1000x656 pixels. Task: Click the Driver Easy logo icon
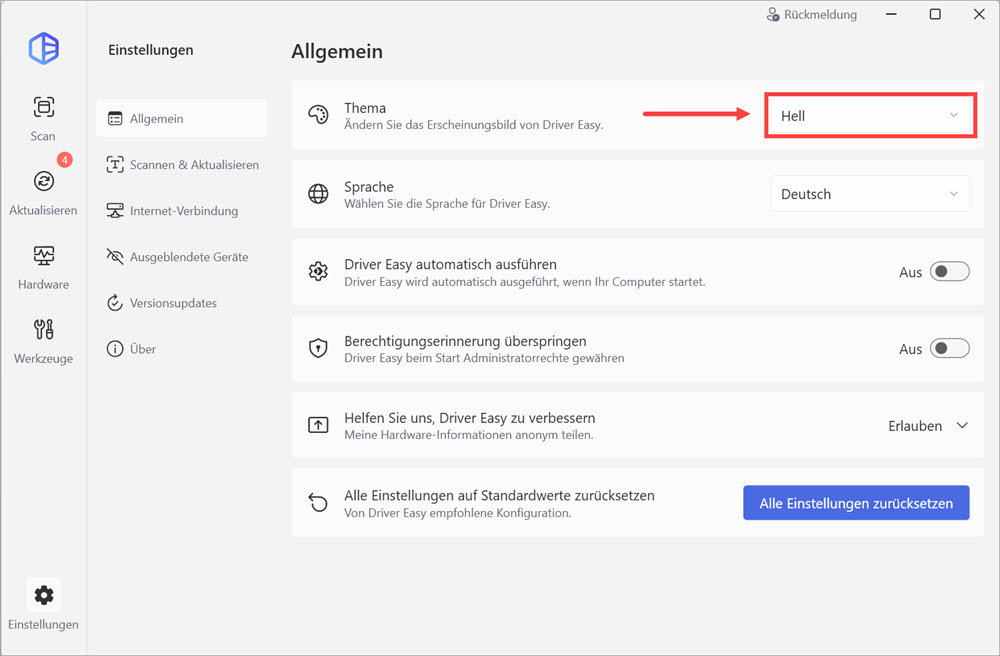click(x=43, y=48)
